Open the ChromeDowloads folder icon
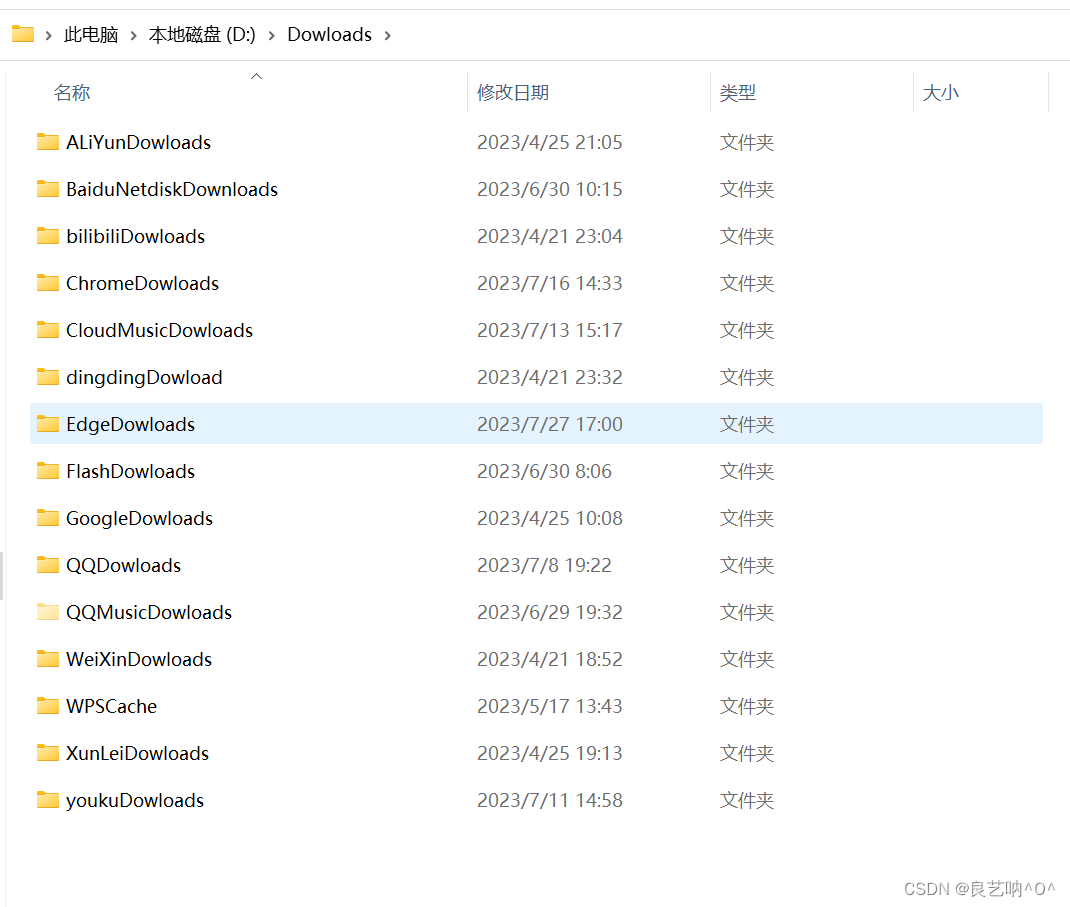The height and width of the screenshot is (907, 1070). pyautogui.click(x=48, y=283)
